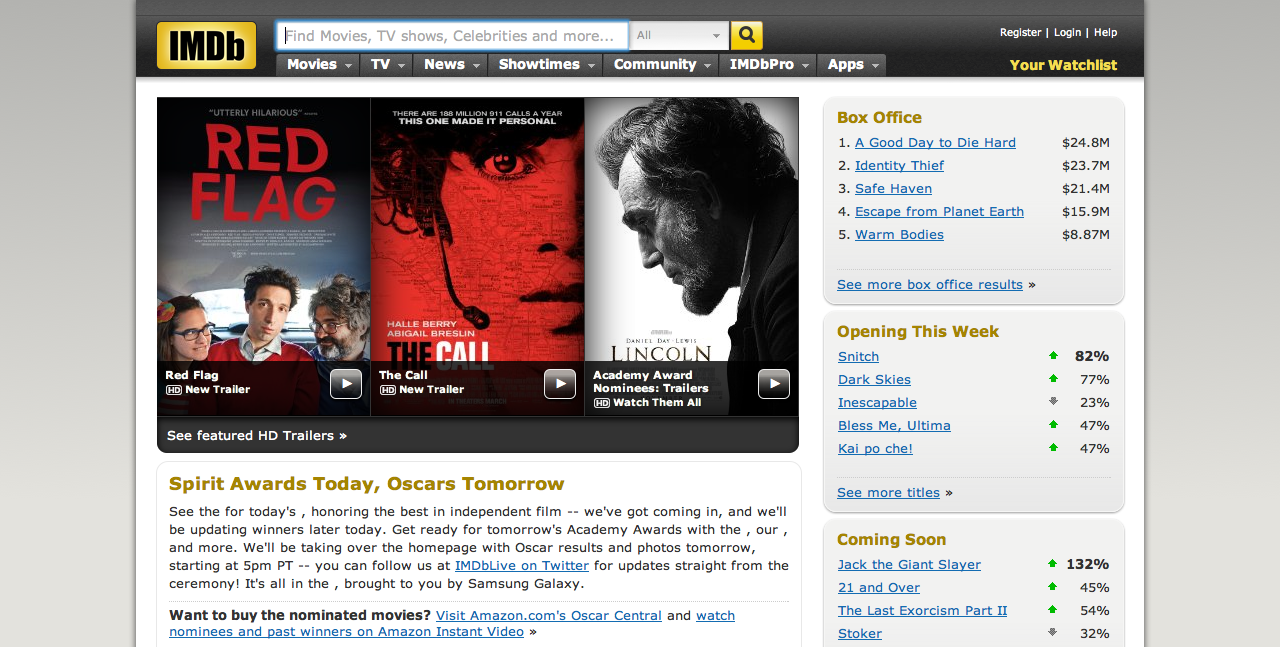The width and height of the screenshot is (1280, 647).
Task: Click the $24.8M box office value
Action: pos(1086,143)
